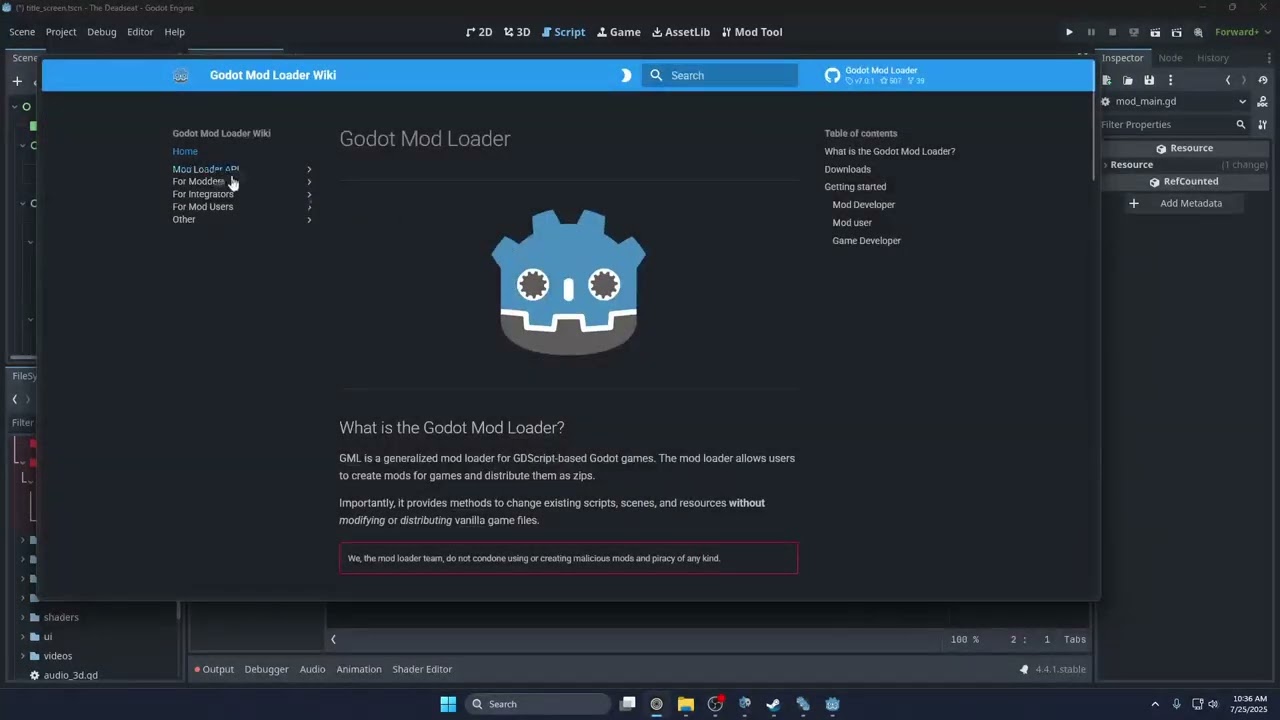1280x720 pixels.
Task: Jump to Game Developer in table of contents
Action: [866, 241]
